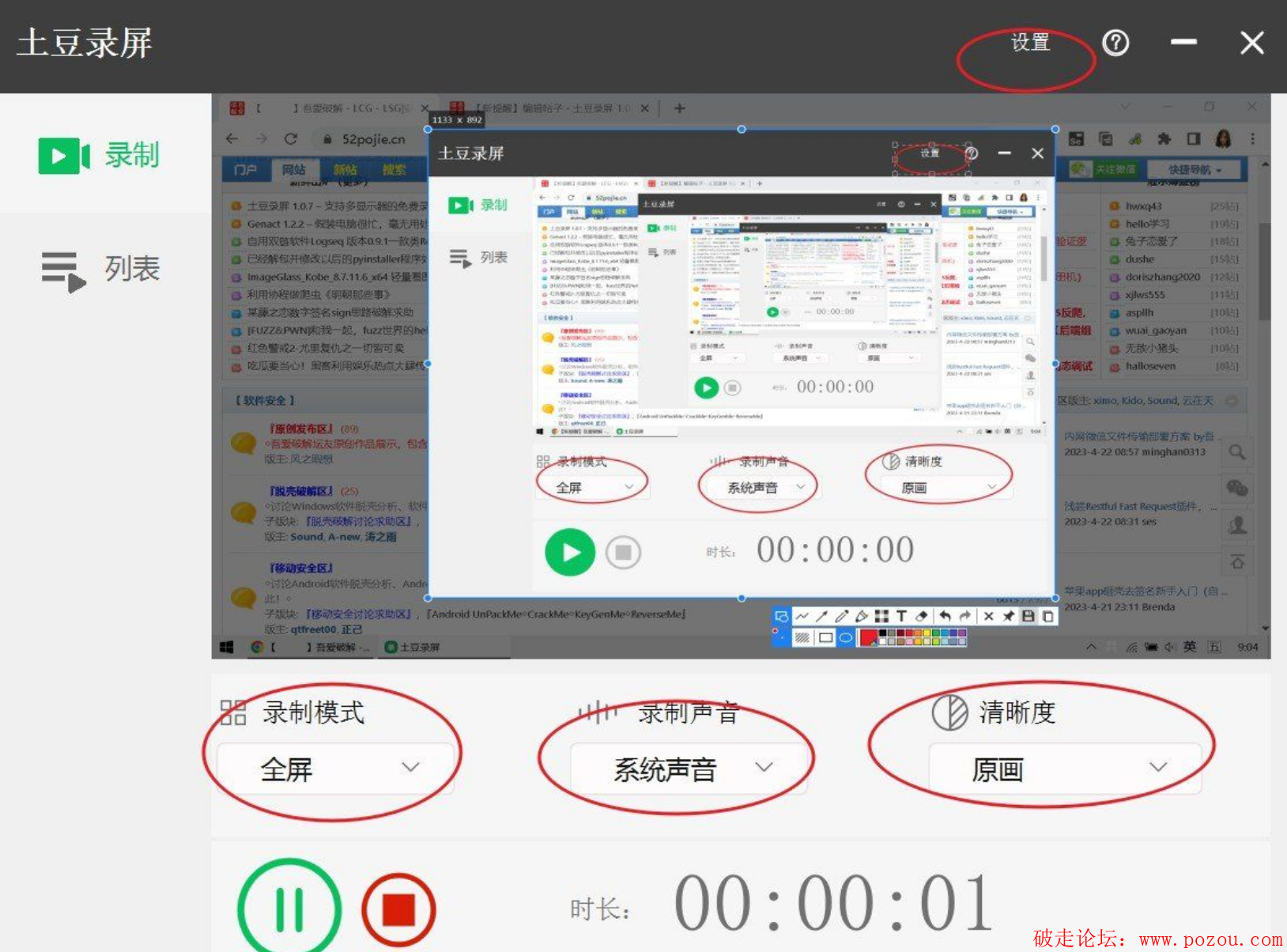Viewport: 1287px width, 952px height.
Task: Open 设置 in the main title bar
Action: (x=1030, y=42)
